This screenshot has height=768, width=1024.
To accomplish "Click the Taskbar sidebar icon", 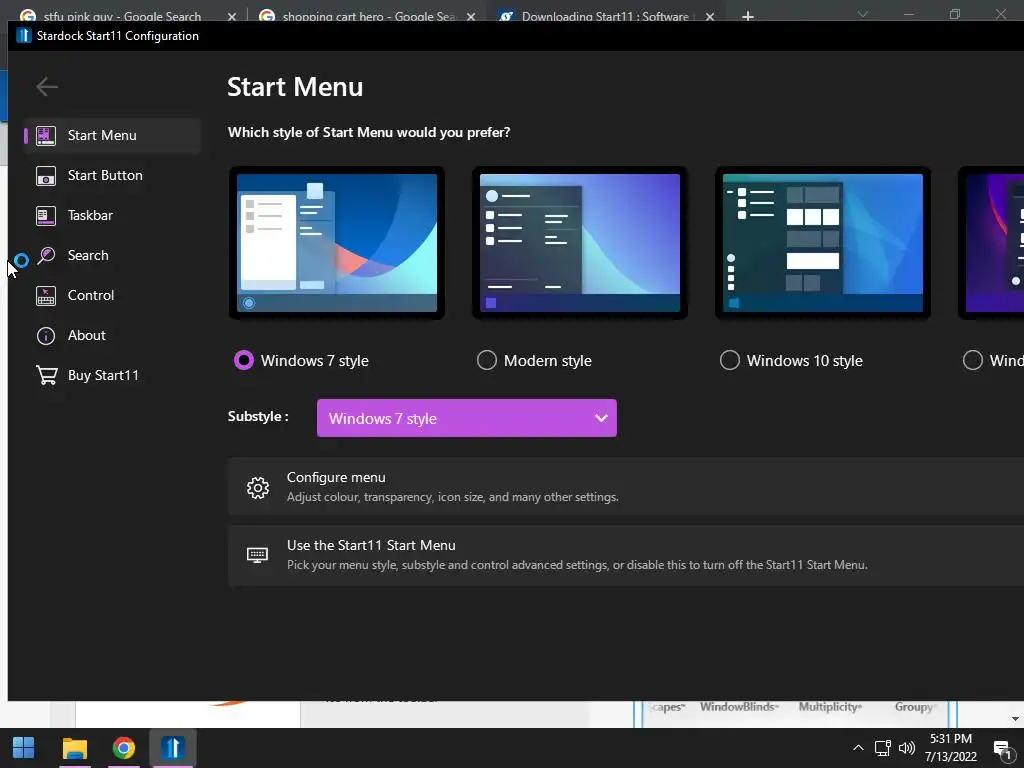I will (x=46, y=216).
